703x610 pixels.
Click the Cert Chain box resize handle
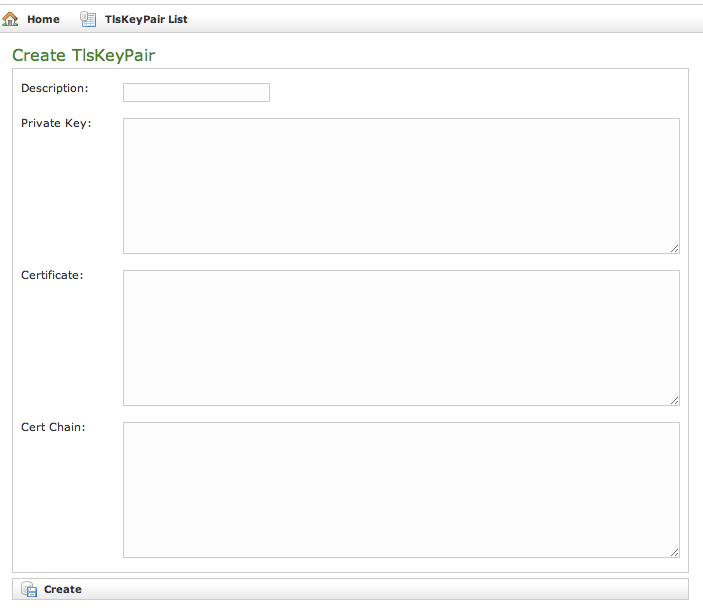[674, 552]
